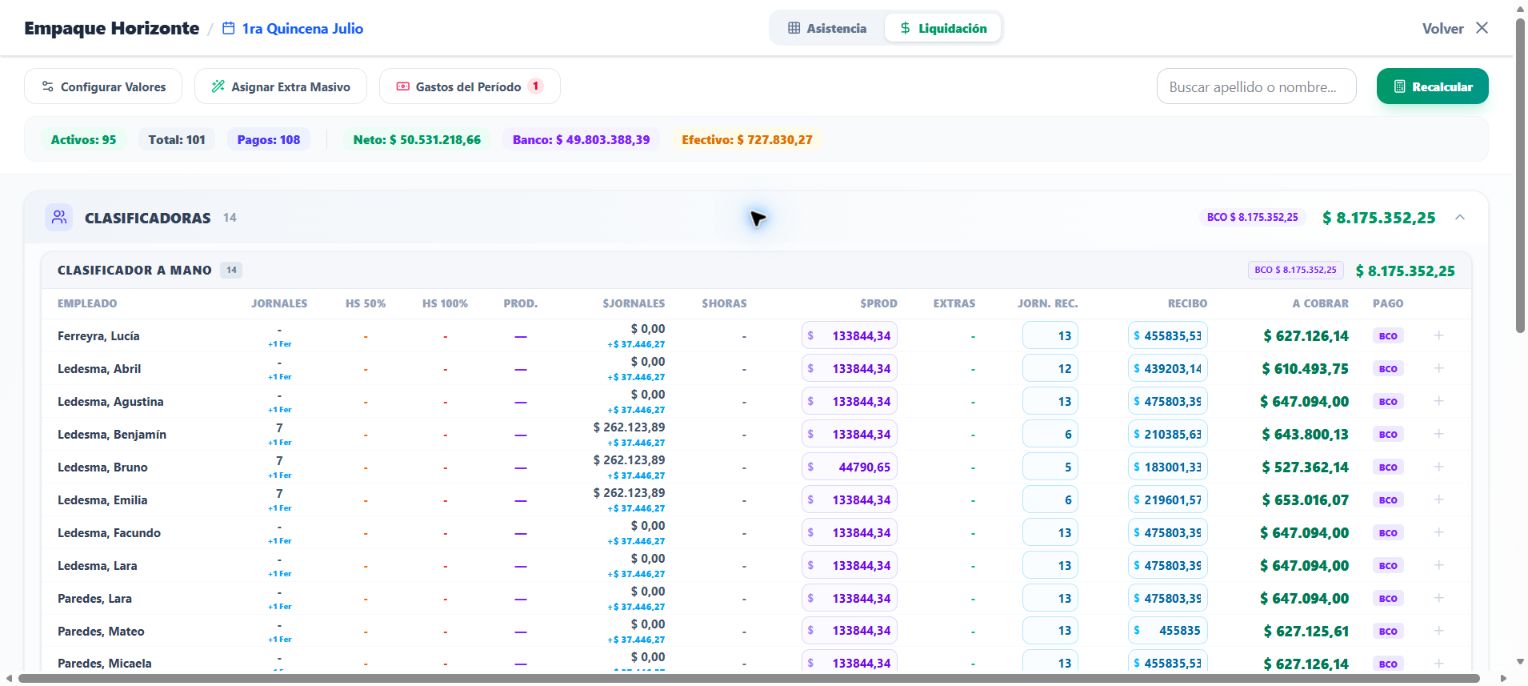1528x686 pixels.
Task: Open Gastos del Período
Action: point(470,87)
